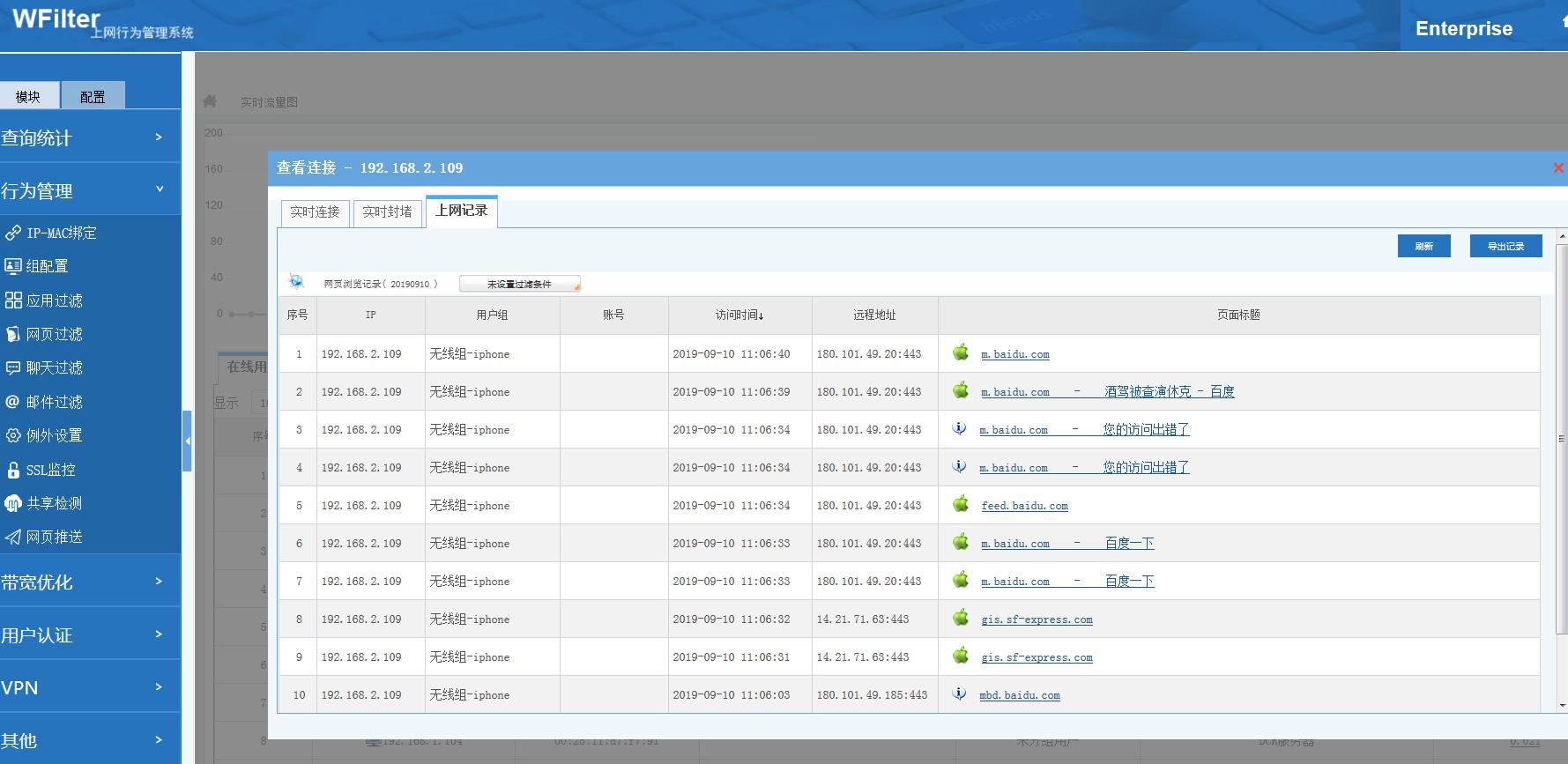Click 实时流量图 breadcrumb text
This screenshot has width=1568, height=764.
269,102
